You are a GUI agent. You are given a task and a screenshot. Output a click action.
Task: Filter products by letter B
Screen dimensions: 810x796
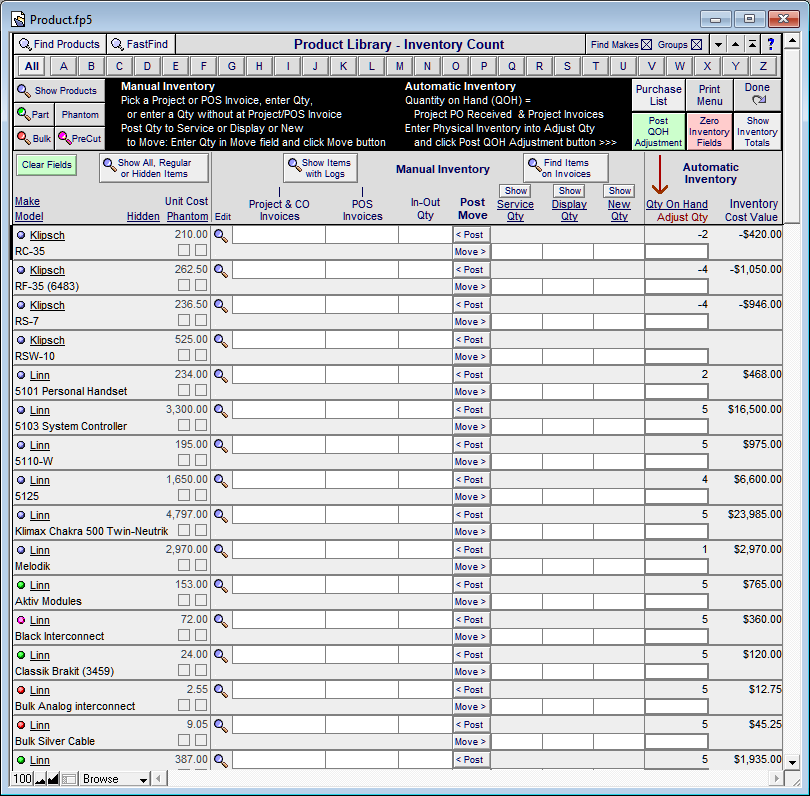point(91,66)
